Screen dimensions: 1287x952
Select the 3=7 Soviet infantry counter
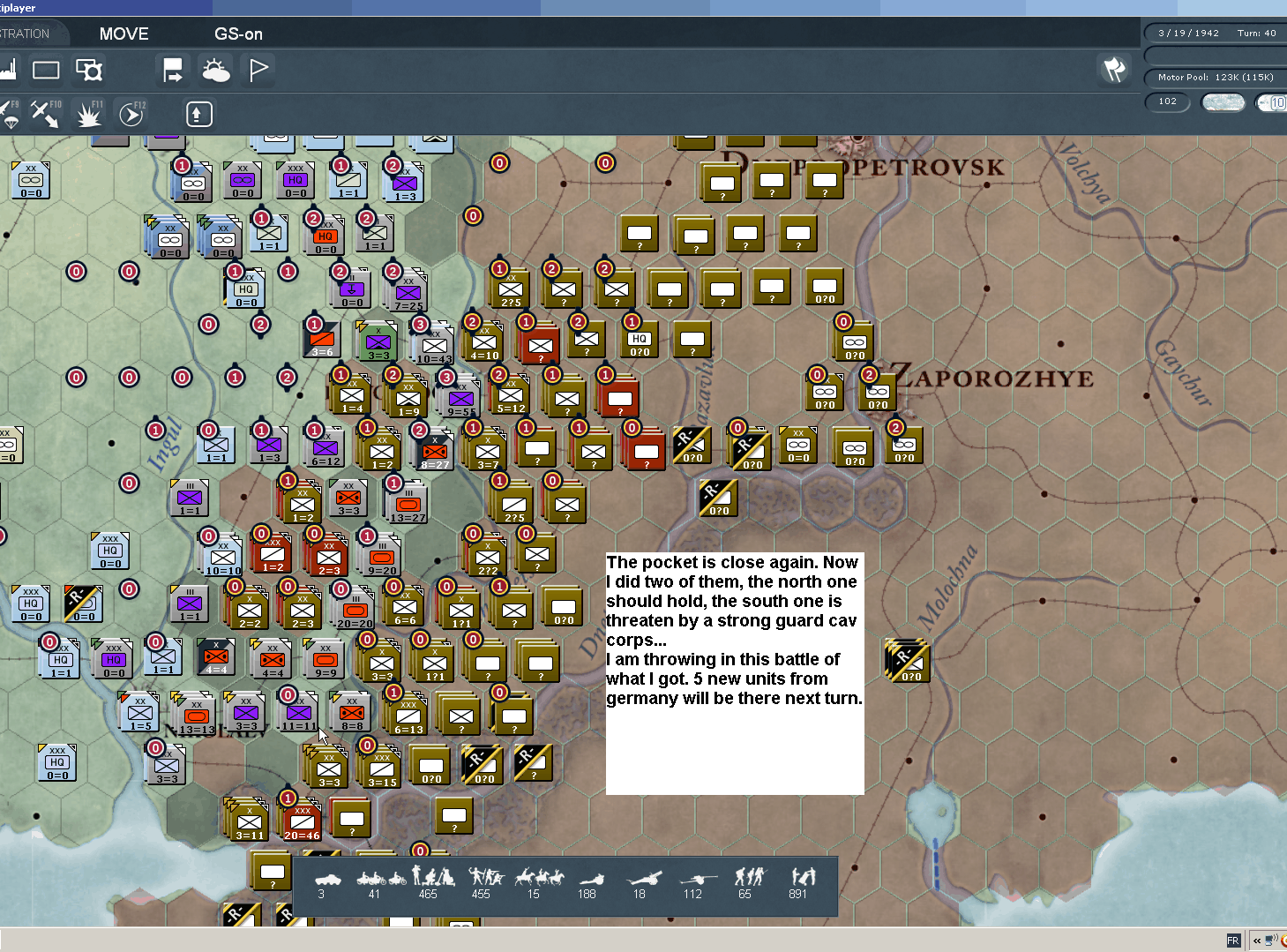487,451
